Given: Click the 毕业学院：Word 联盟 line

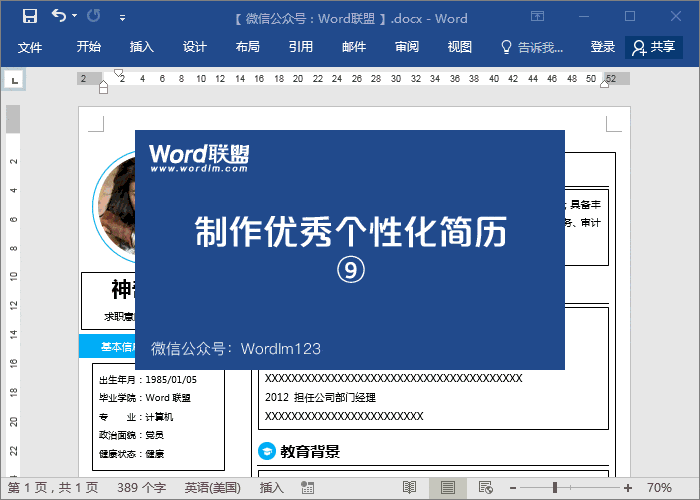Looking at the screenshot, I should 145,398.
